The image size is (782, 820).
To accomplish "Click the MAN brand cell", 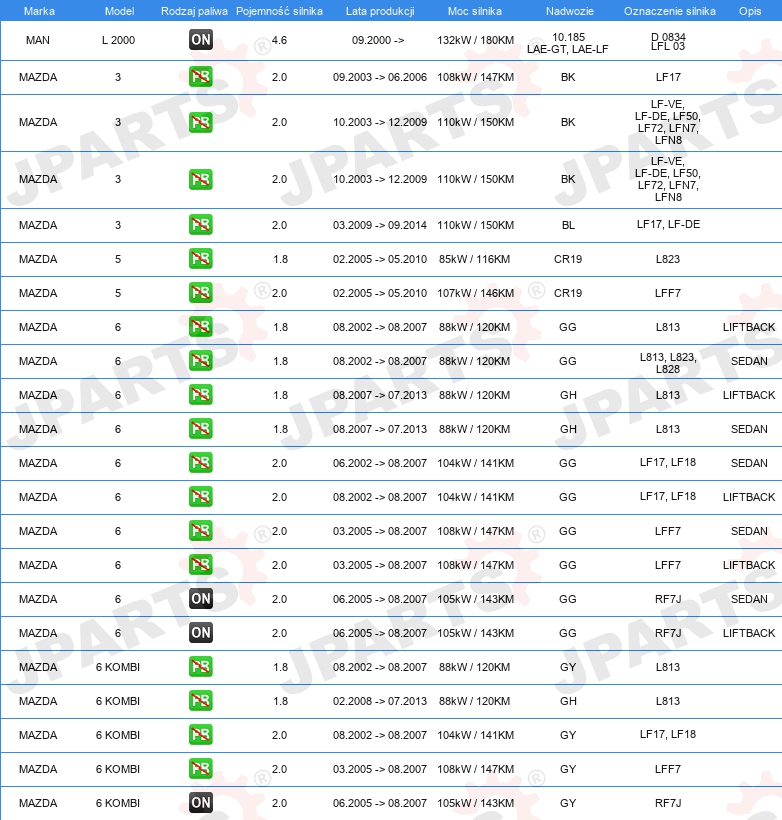I will [38, 40].
